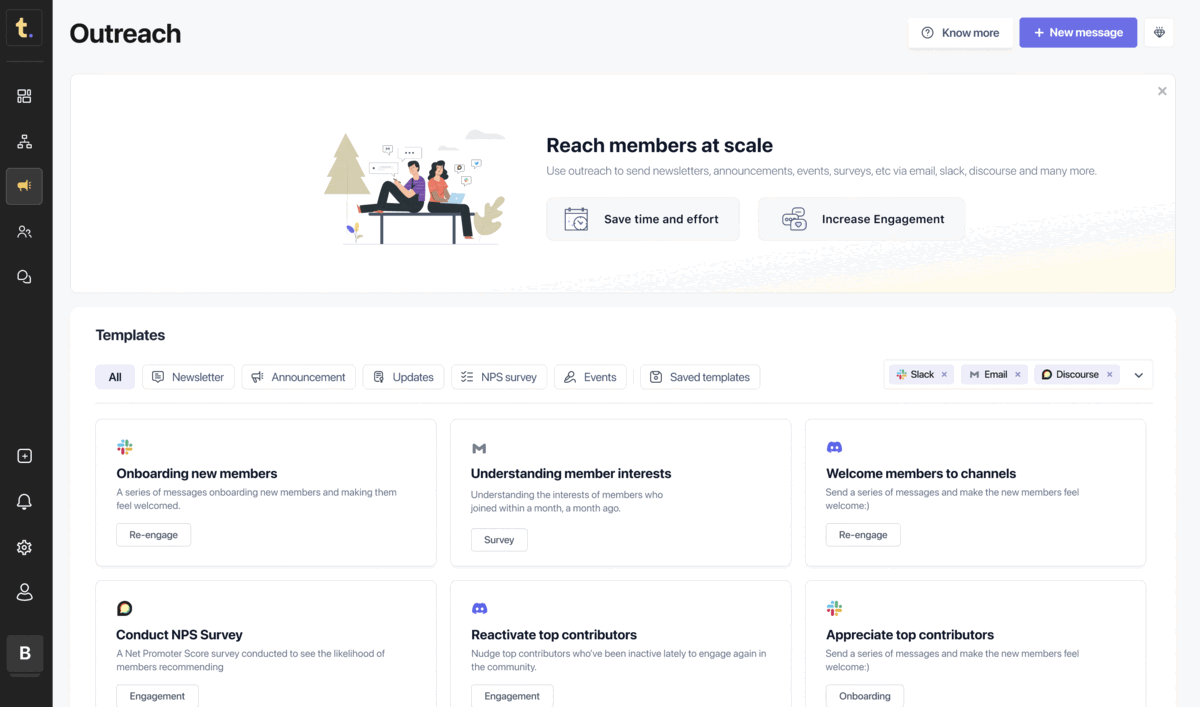The image size is (1200, 707).
Task: Open Reactivate top contributors template
Action: pos(621,644)
